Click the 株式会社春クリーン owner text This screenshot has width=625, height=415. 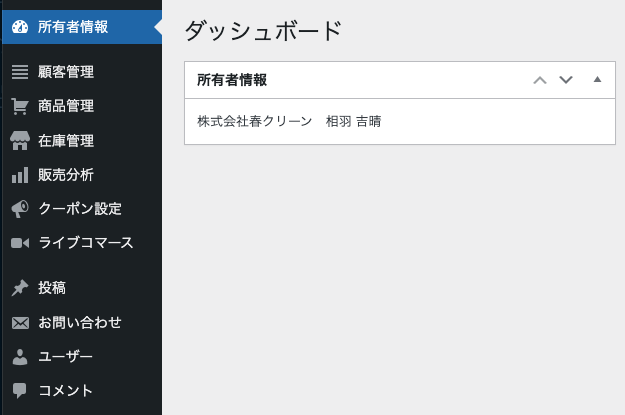254,122
